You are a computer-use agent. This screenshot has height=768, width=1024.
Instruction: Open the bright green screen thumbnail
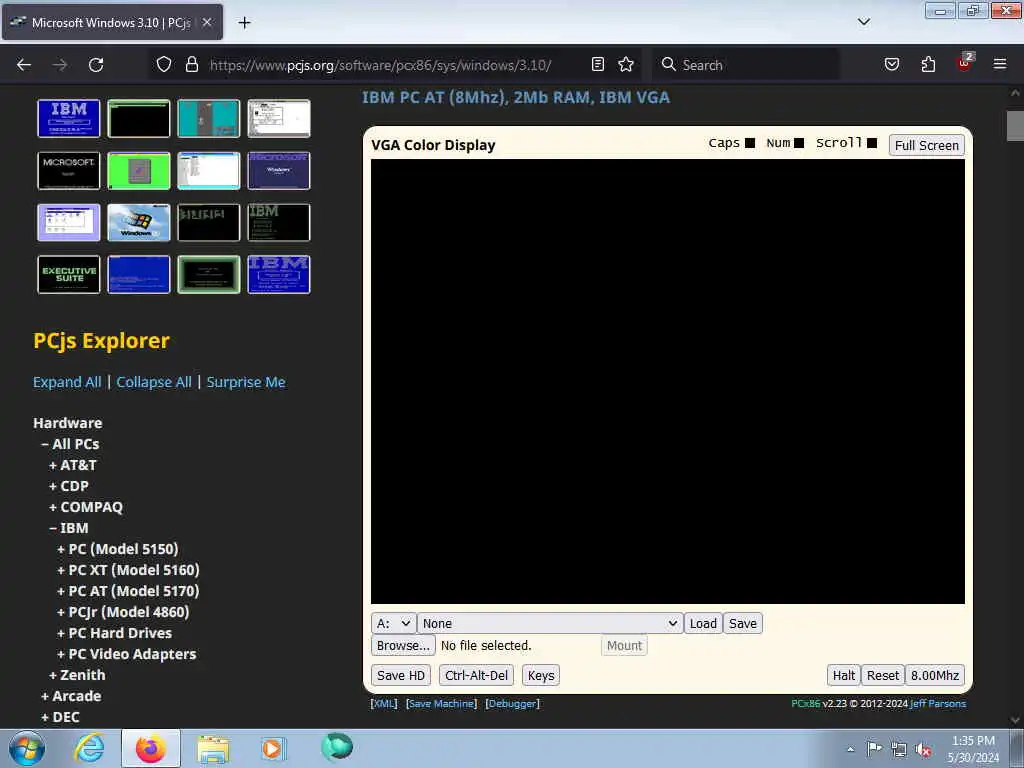pos(138,170)
